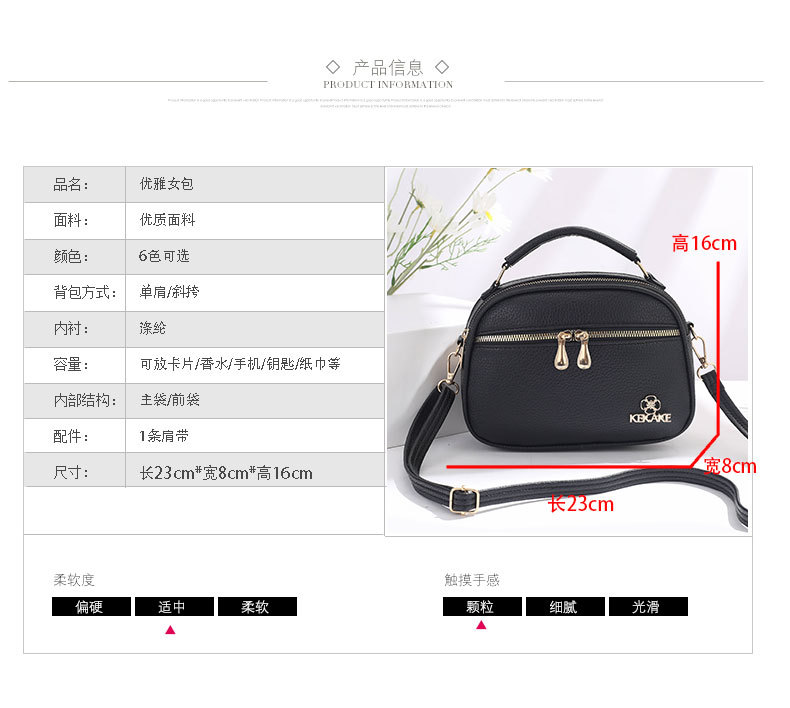Click the 偏硬 softness label

click(91, 606)
